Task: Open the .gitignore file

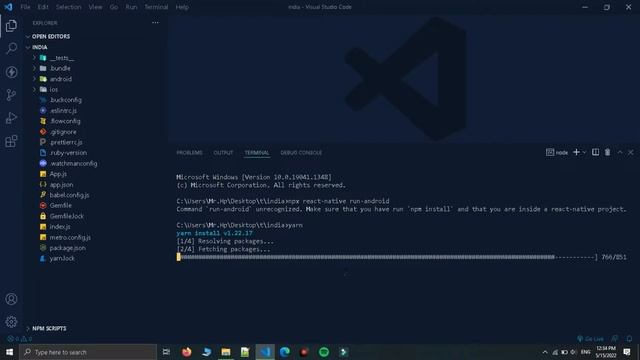Action: (x=63, y=132)
